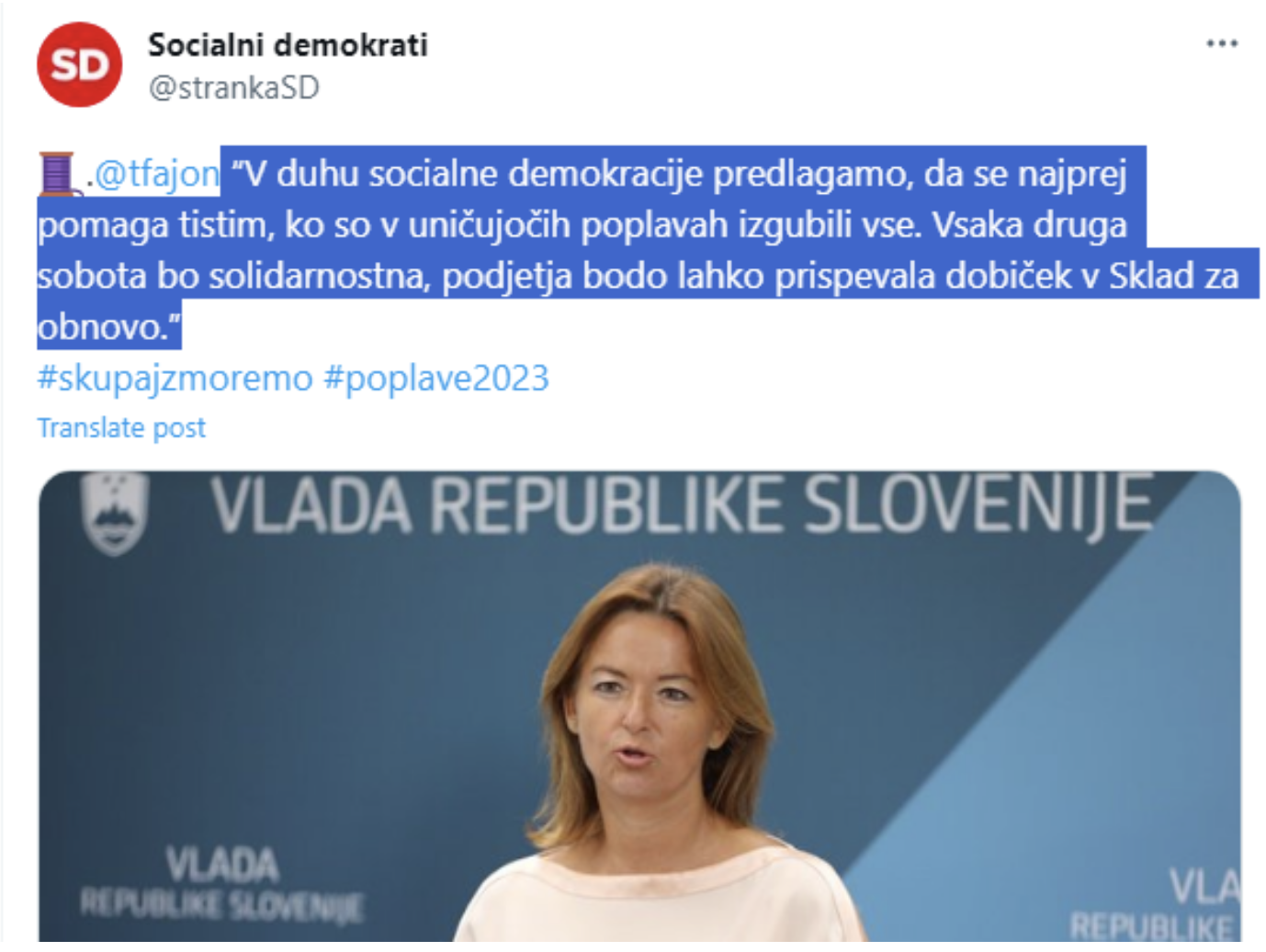Click the Socialni demokrati display name
This screenshot has width=1266, height=952.
[288, 45]
